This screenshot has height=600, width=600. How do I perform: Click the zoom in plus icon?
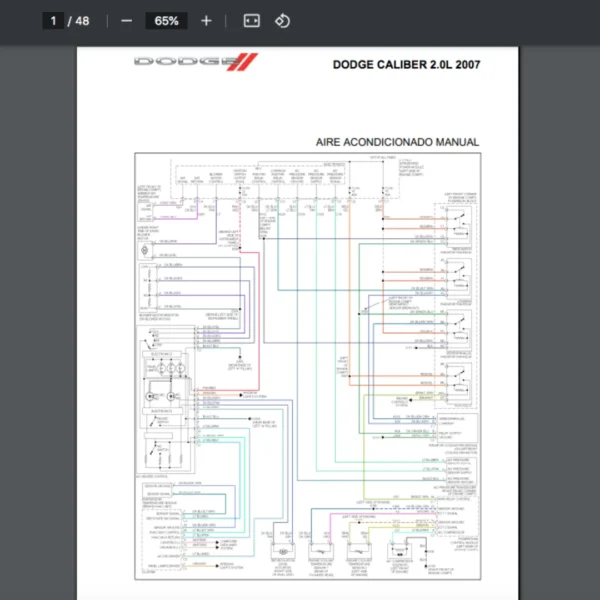(x=206, y=21)
